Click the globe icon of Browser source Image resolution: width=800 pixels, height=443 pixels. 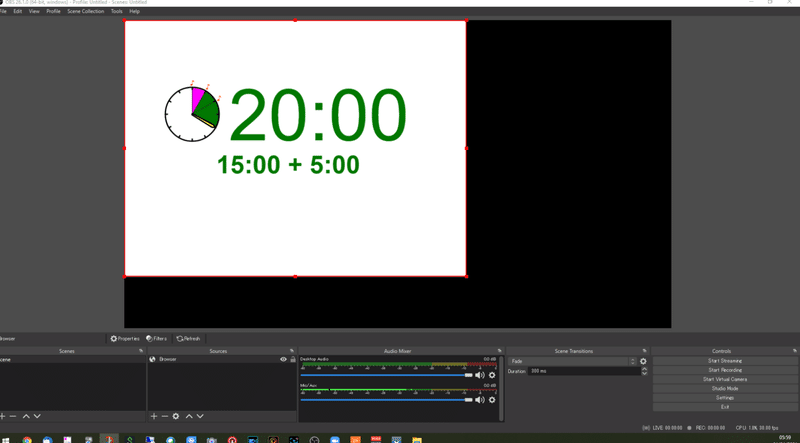coord(152,359)
